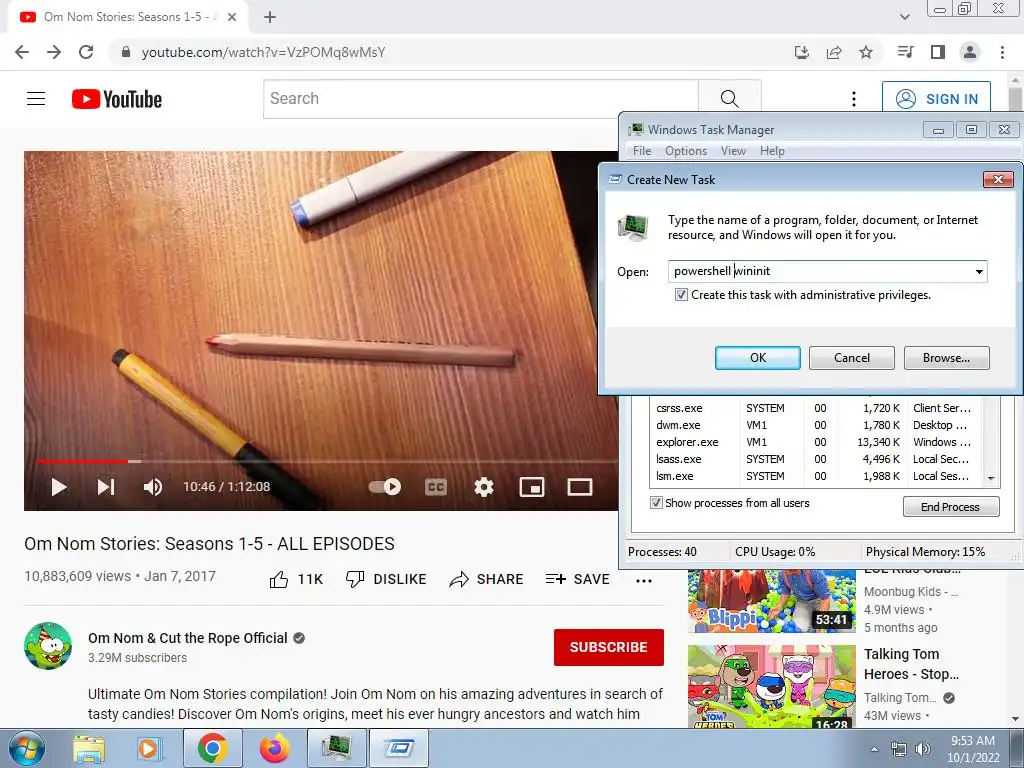The height and width of the screenshot is (768, 1024).
Task: Share this page icon in address bar
Action: (x=834, y=52)
